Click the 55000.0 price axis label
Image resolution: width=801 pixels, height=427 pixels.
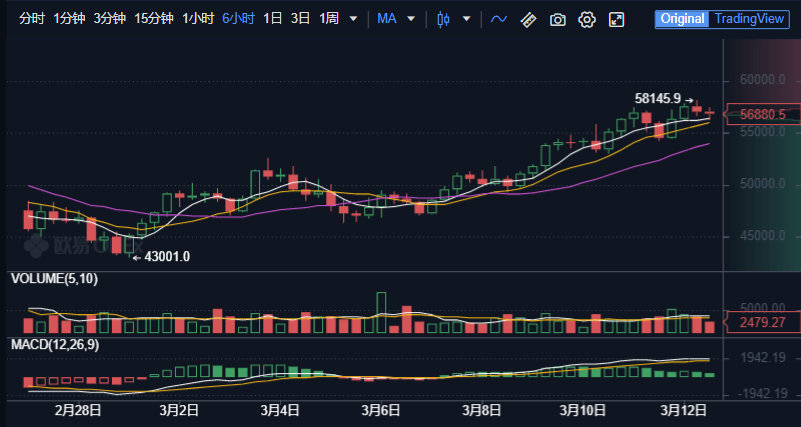pyautogui.click(x=763, y=132)
